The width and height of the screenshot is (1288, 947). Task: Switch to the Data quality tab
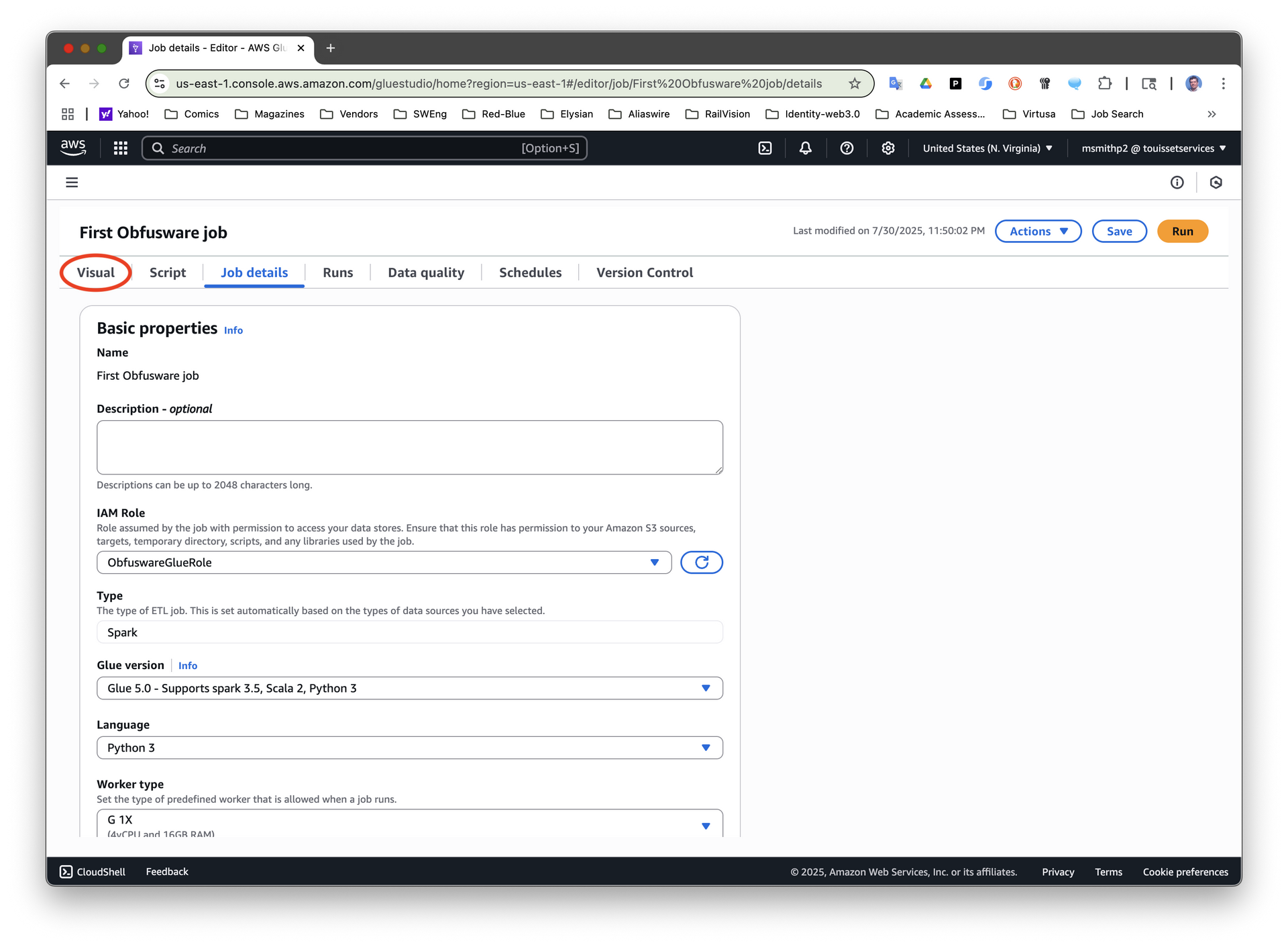click(x=426, y=272)
